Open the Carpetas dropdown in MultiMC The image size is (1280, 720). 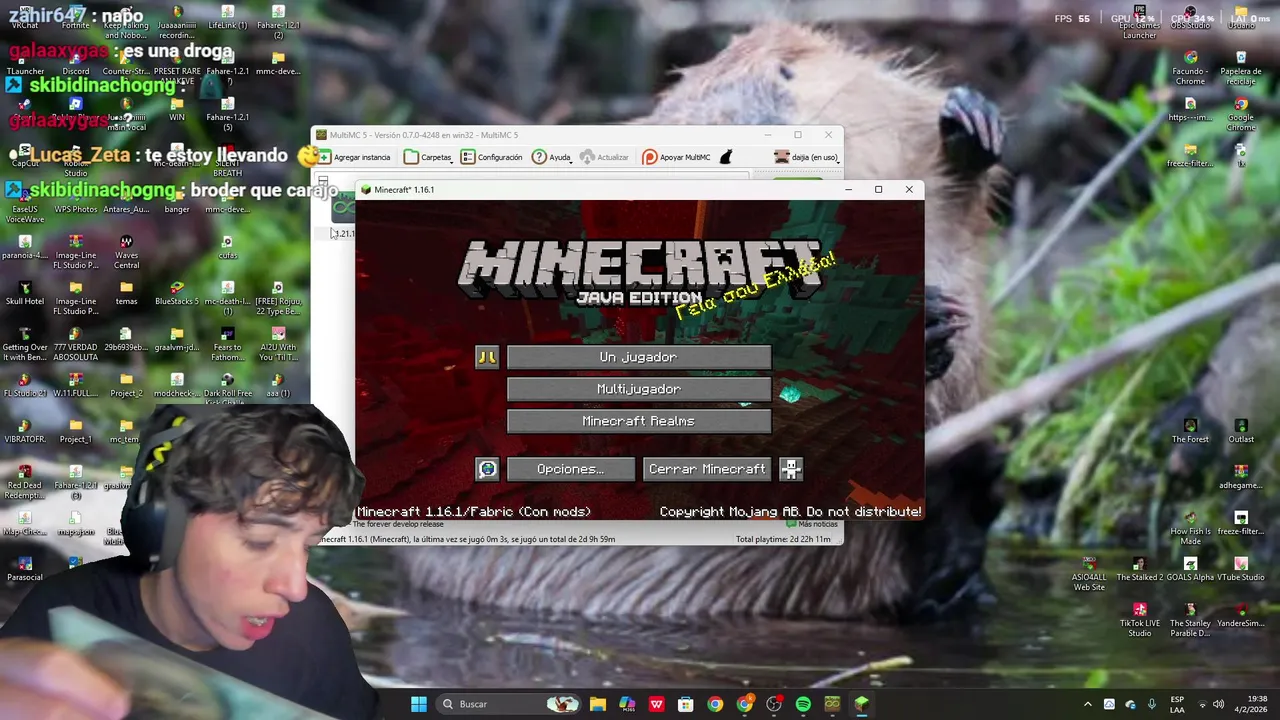[x=429, y=157]
